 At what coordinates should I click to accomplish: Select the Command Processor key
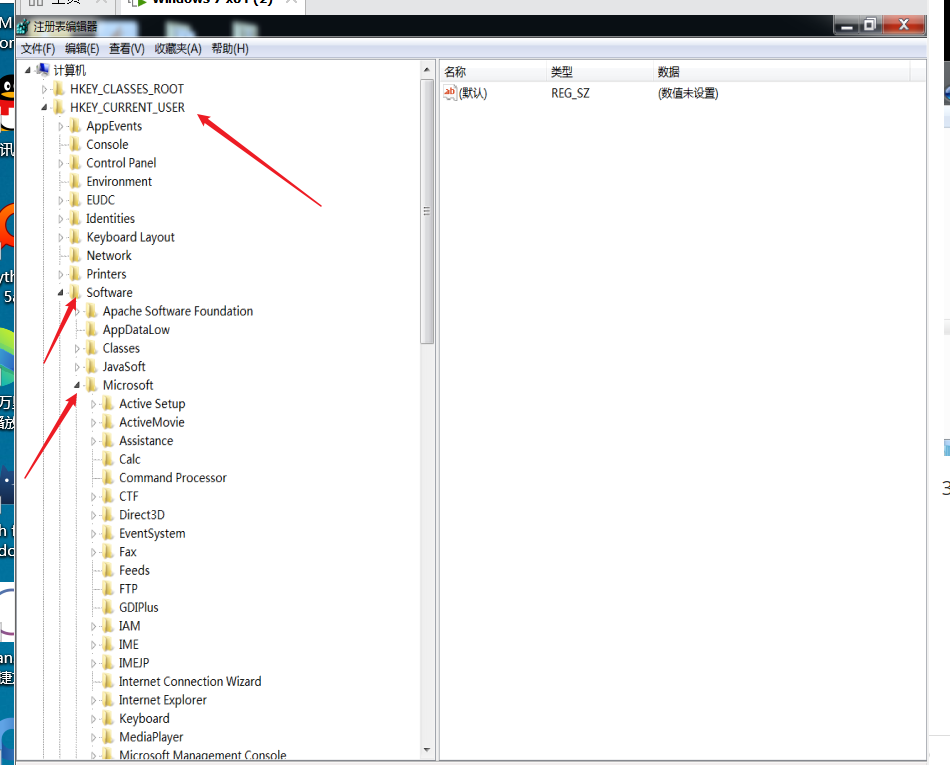click(x=172, y=478)
